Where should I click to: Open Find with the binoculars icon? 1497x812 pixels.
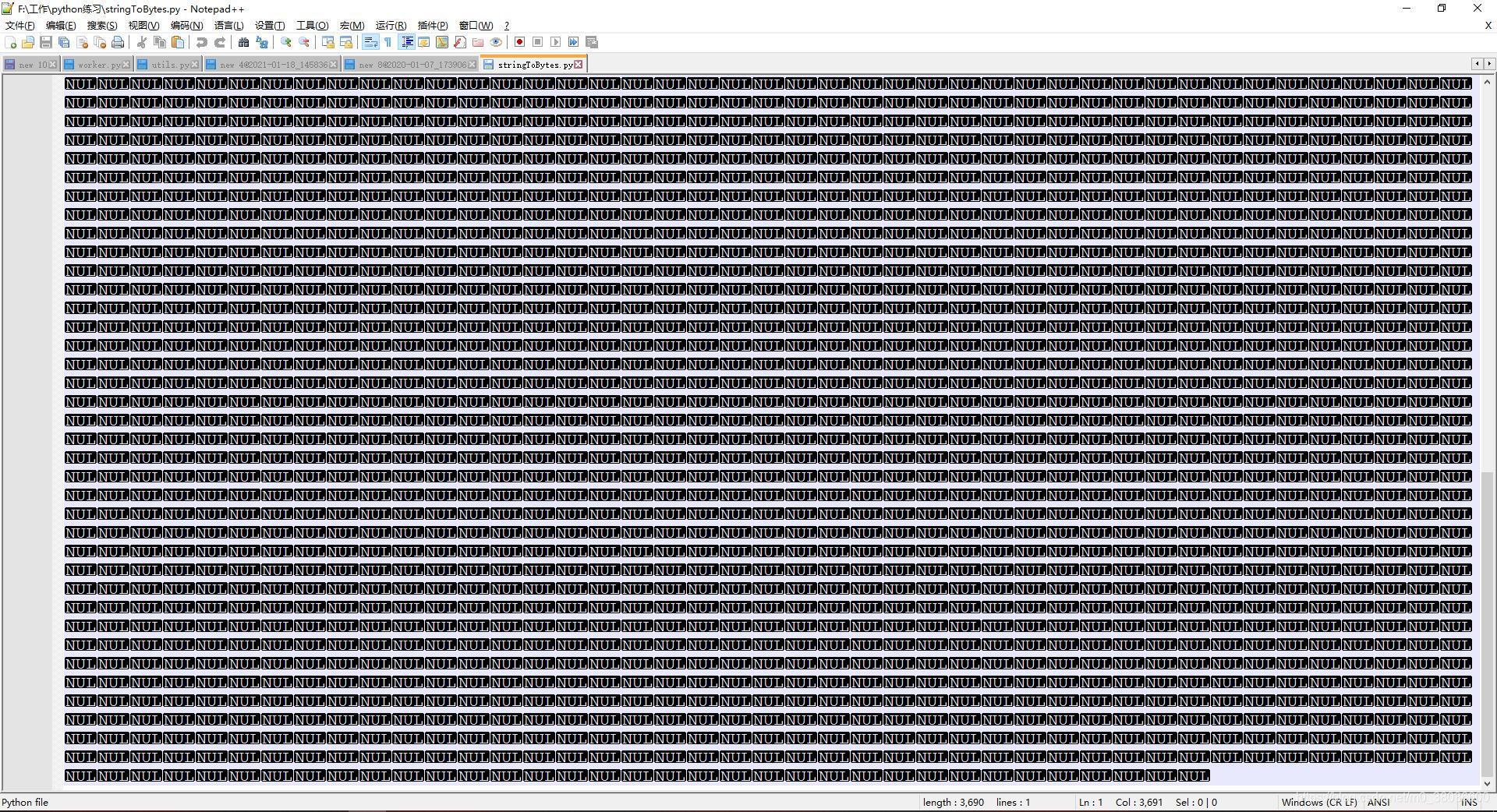pos(243,42)
